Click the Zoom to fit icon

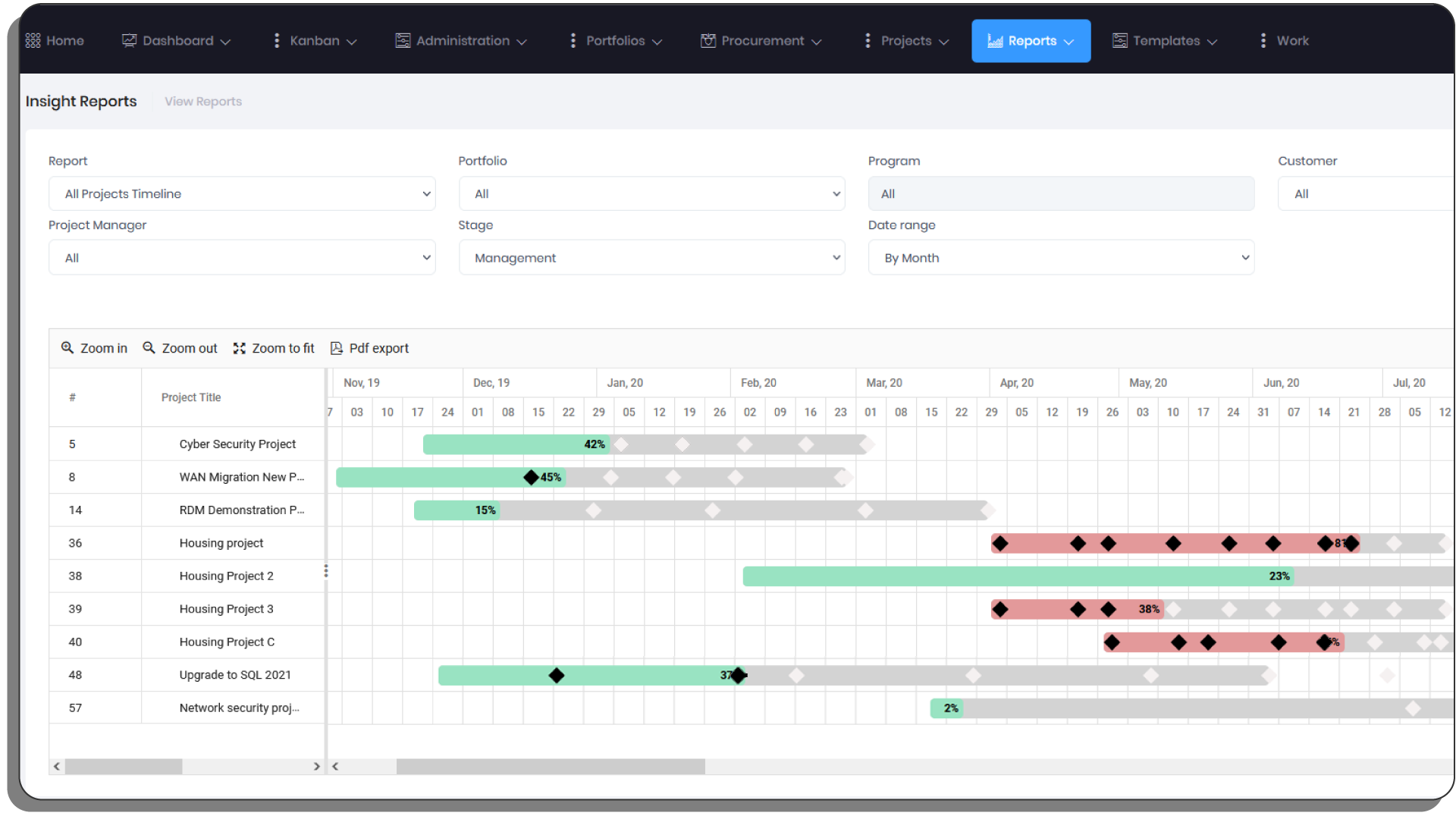240,348
